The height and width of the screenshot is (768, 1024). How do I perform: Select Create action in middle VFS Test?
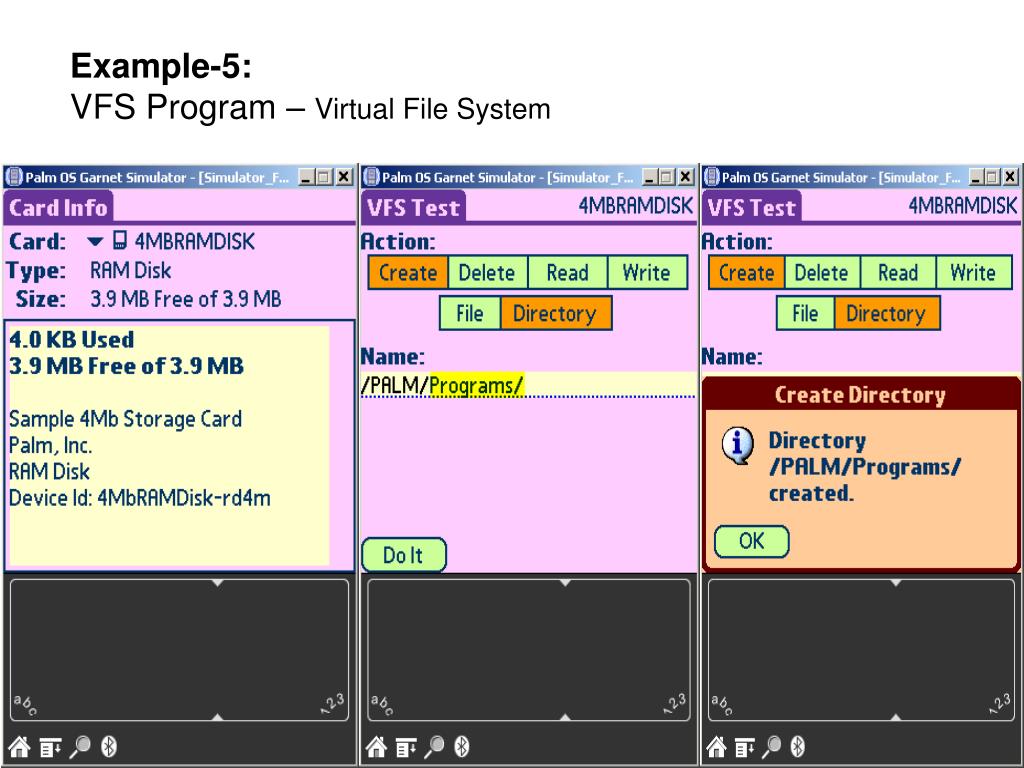point(408,272)
